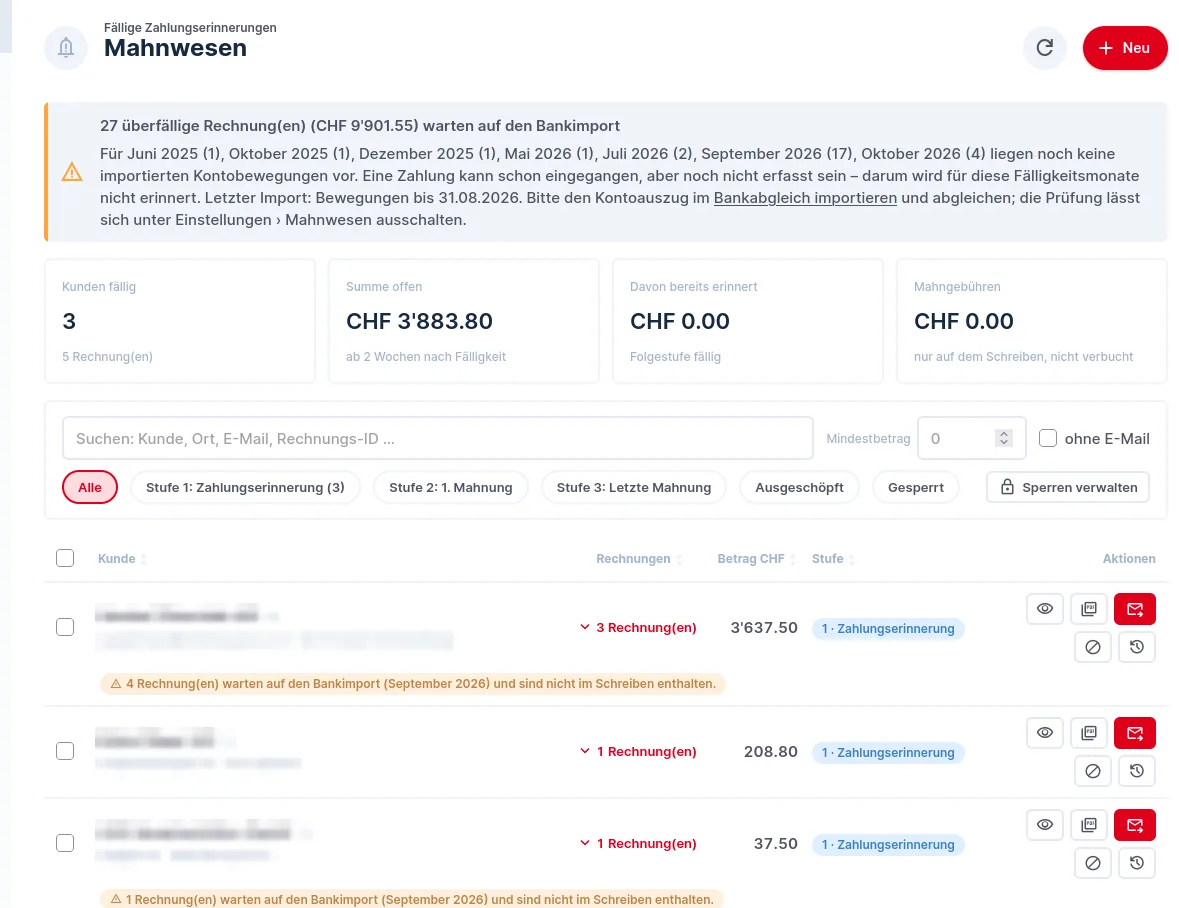Sort by Betrag CHF column

point(756,558)
